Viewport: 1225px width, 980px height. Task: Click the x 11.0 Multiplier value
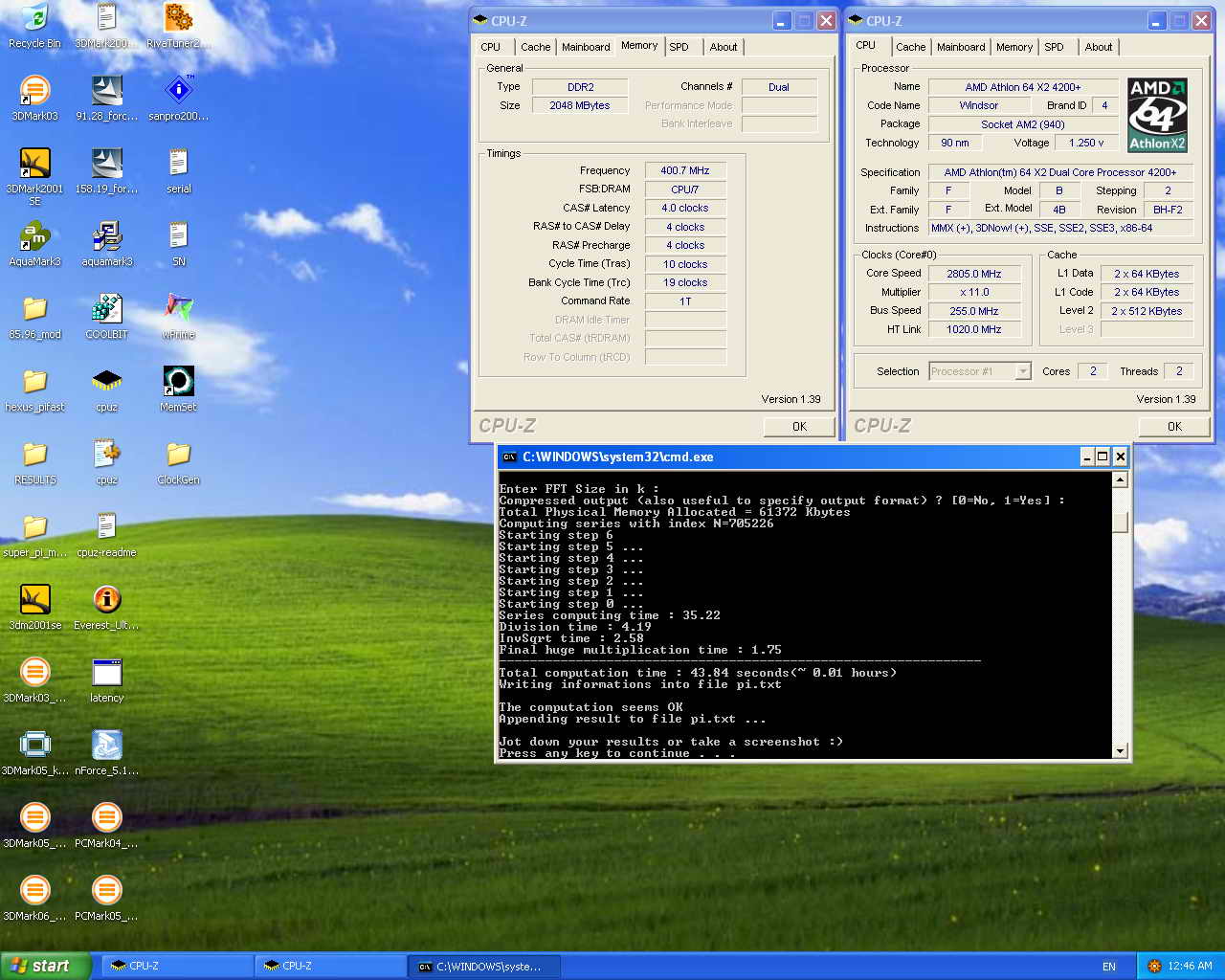coord(974,293)
